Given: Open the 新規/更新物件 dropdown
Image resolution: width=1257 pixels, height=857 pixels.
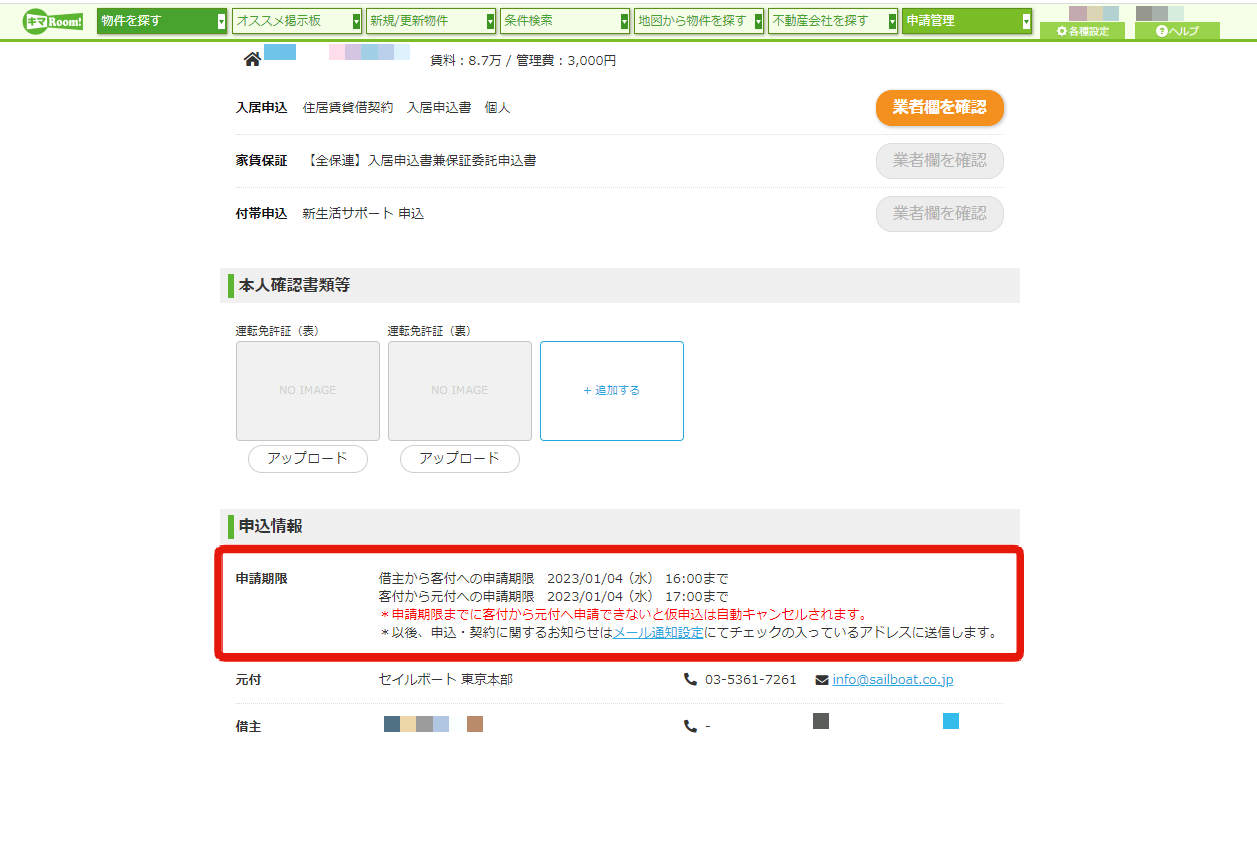Looking at the screenshot, I should (x=431, y=21).
